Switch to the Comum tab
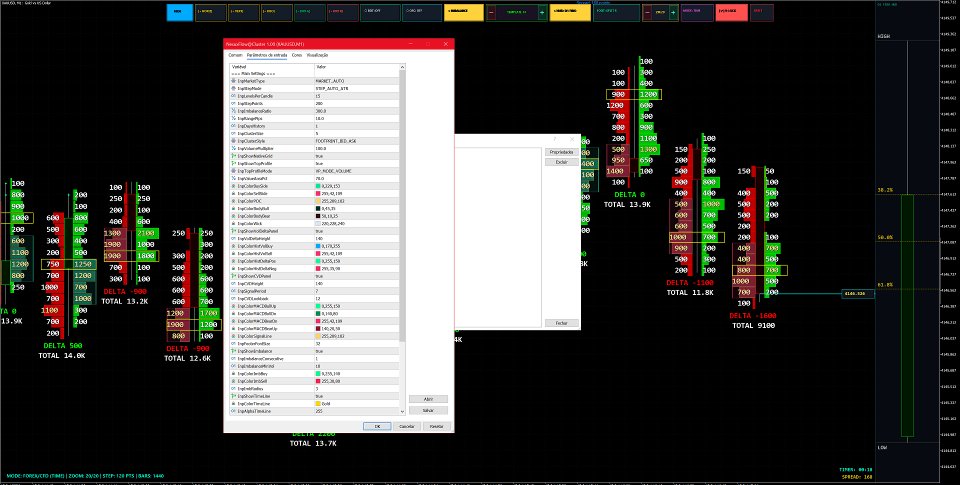The height and width of the screenshot is (485, 960). point(235,55)
